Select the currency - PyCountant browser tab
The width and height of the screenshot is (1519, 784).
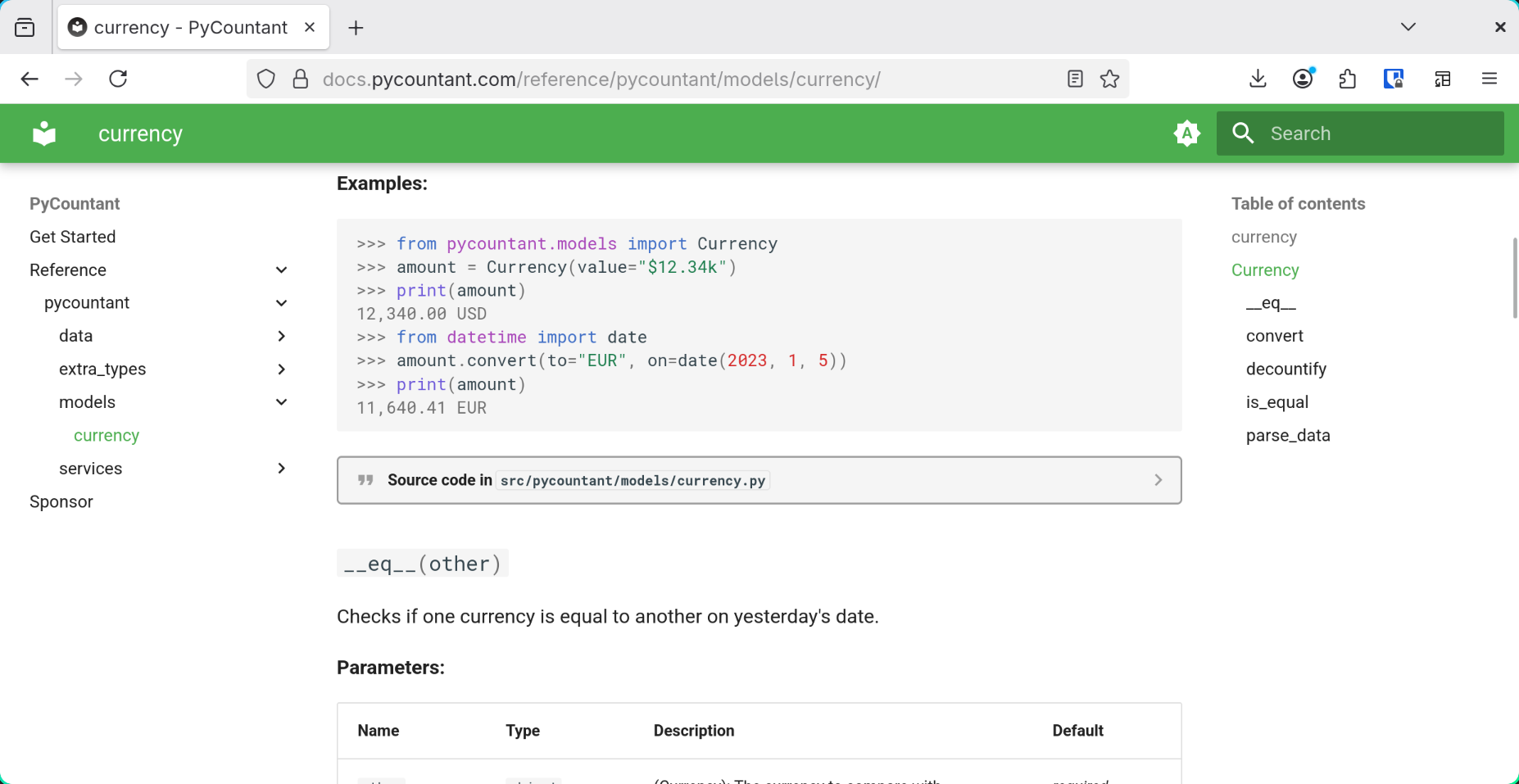190,28
